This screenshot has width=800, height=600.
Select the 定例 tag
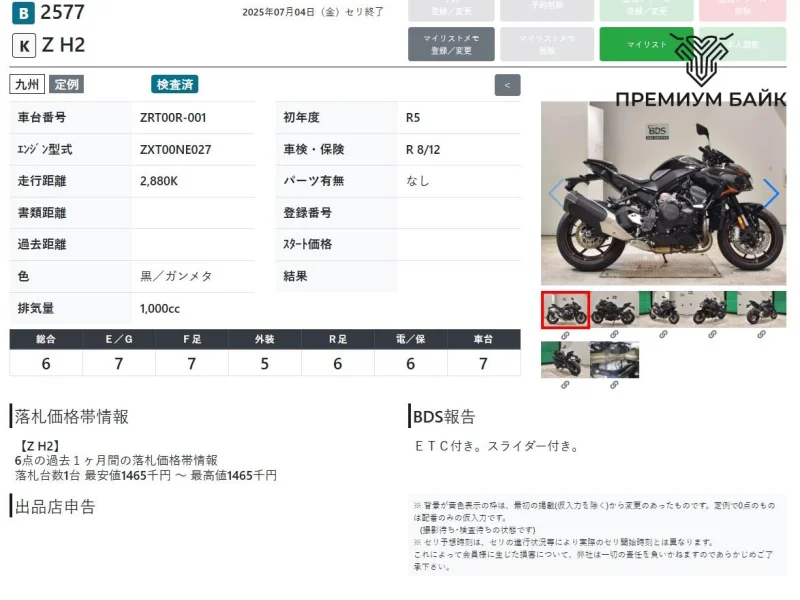point(67,85)
